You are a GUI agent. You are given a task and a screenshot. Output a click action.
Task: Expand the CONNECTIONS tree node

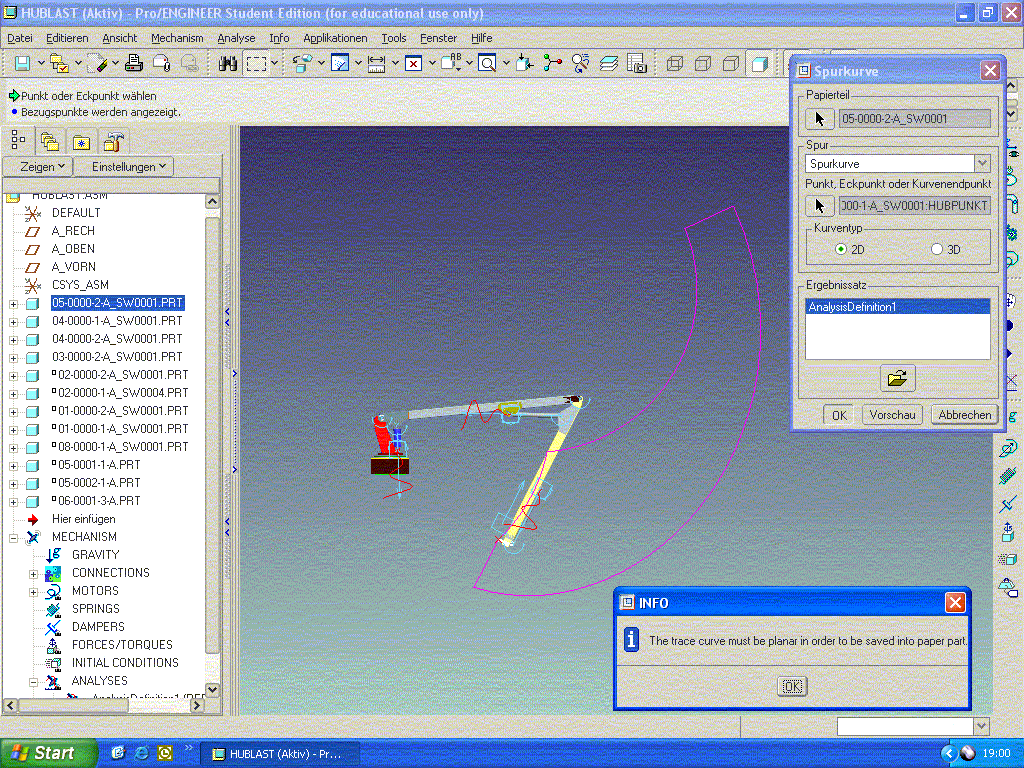[x=33, y=574]
